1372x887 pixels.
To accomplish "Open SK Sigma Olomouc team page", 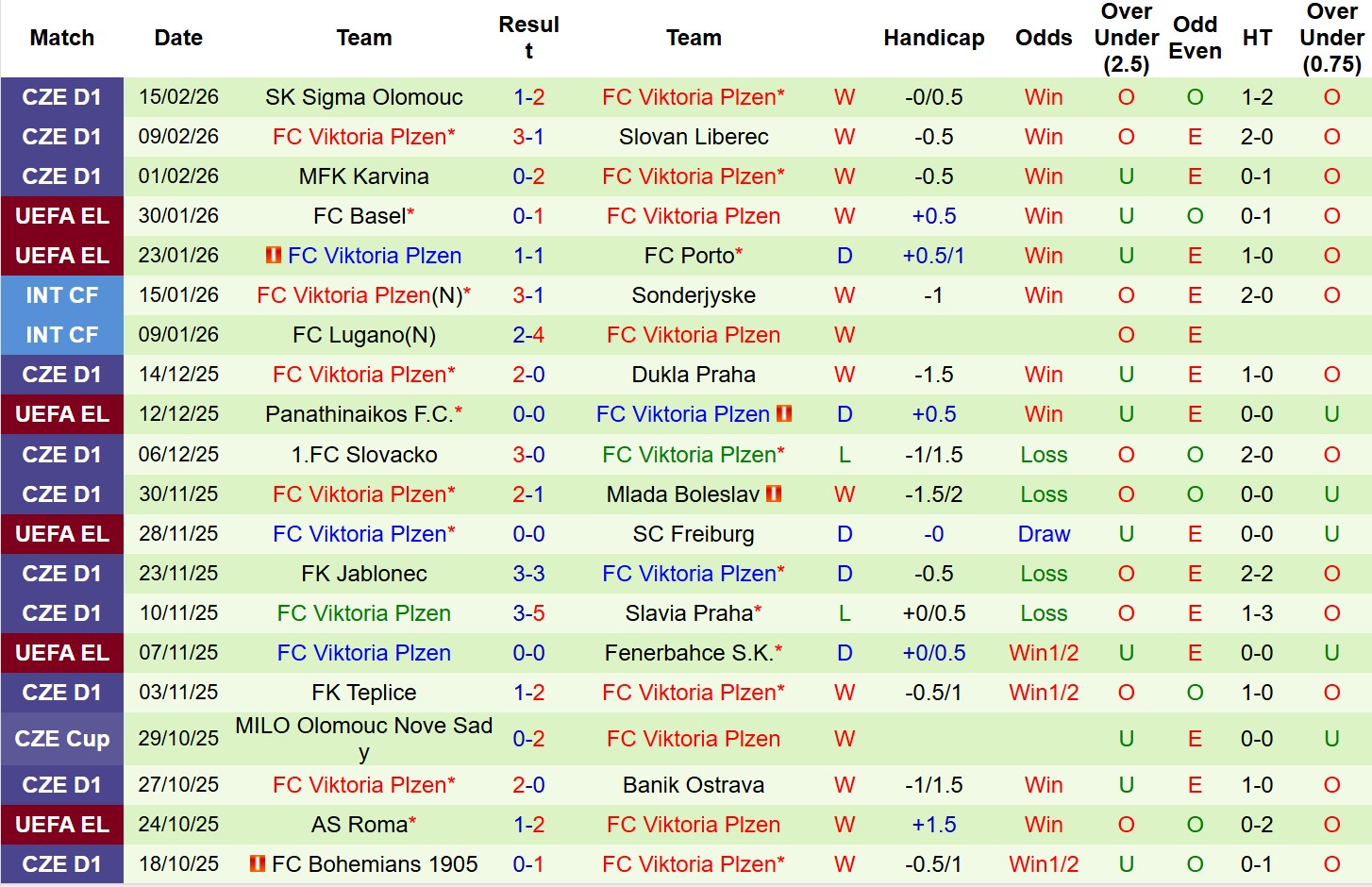I will click(363, 97).
